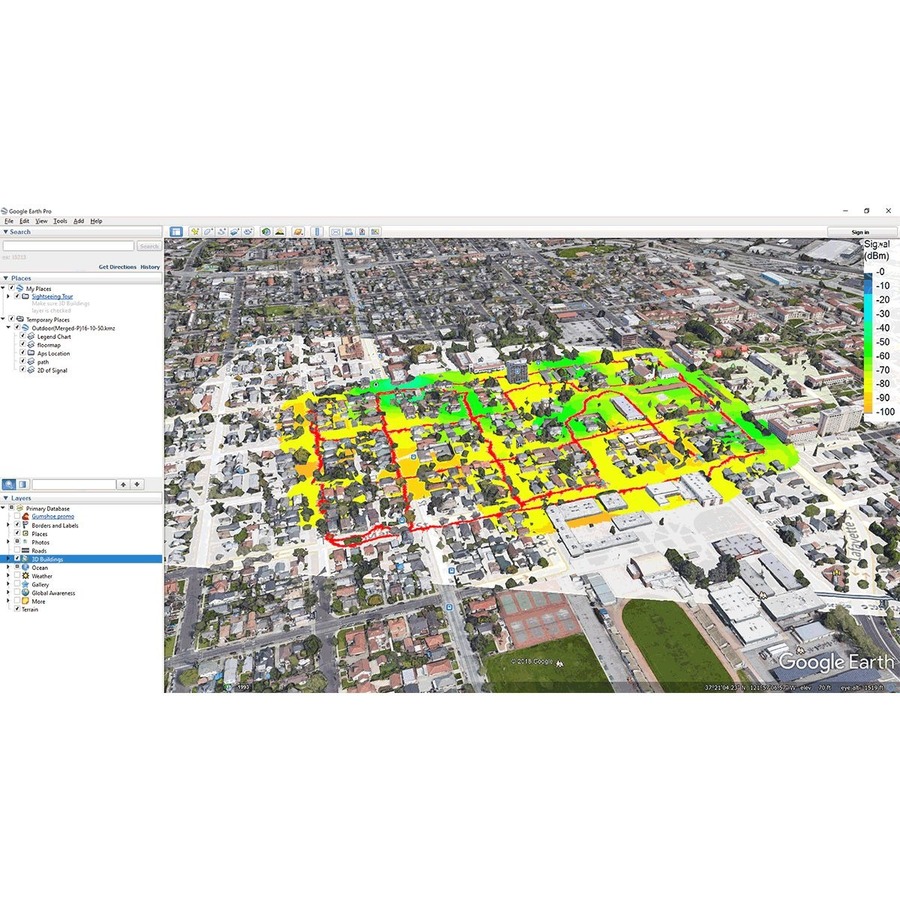Open the Tools menu
This screenshot has height=900, width=900.
pos(60,221)
